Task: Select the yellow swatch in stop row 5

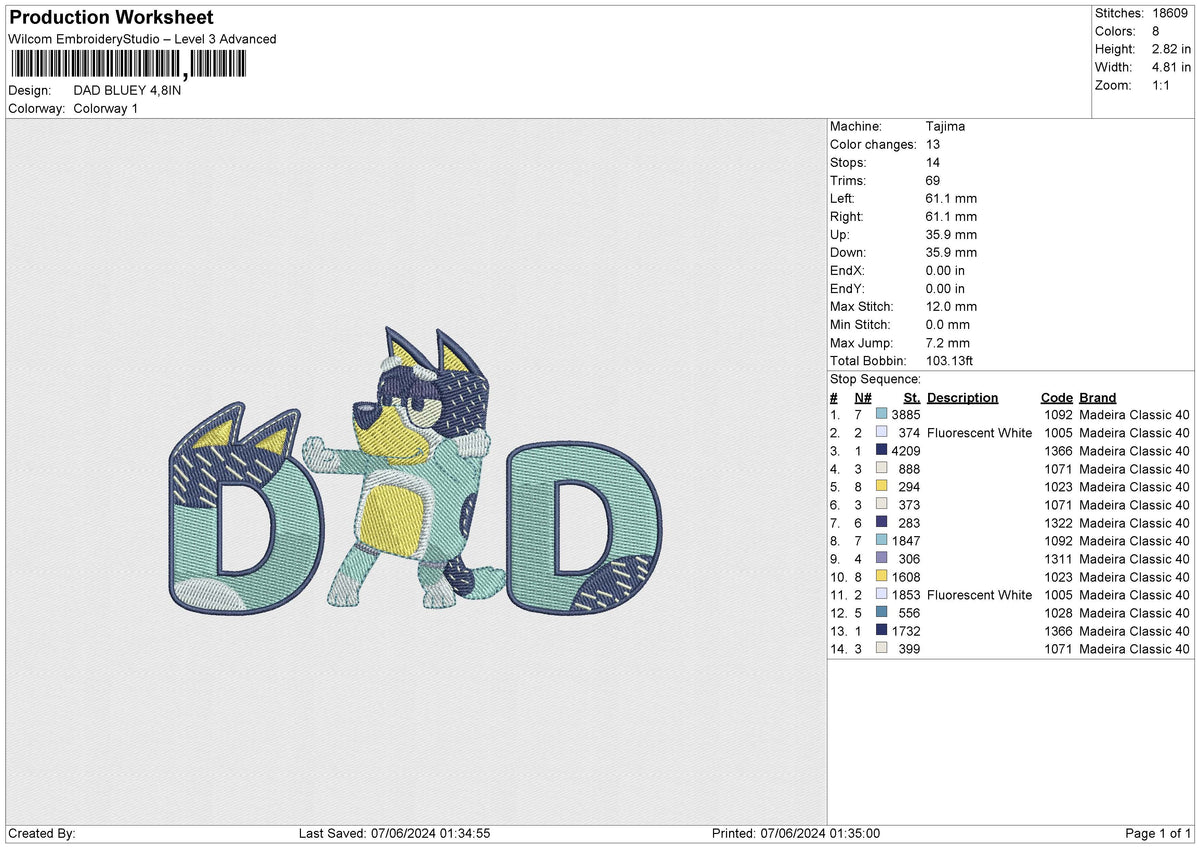Action: pos(881,486)
